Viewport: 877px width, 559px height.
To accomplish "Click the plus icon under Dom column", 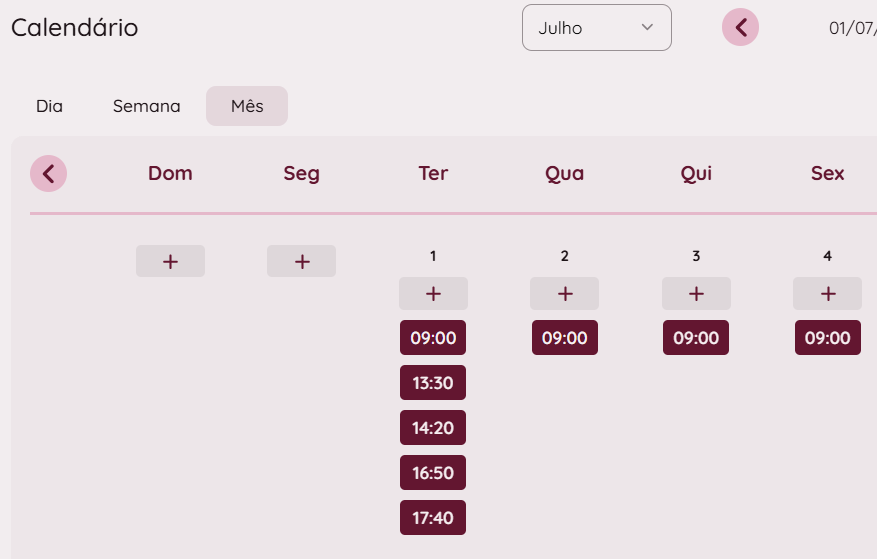I will (170, 261).
